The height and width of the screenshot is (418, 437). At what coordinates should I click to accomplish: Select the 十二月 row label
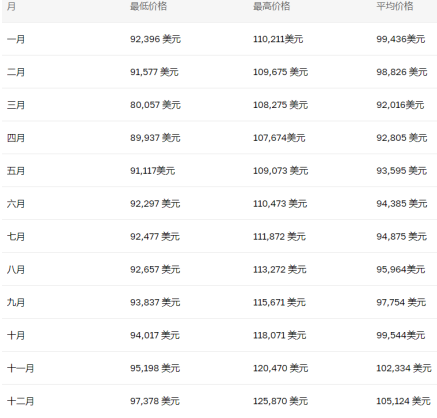point(20,401)
